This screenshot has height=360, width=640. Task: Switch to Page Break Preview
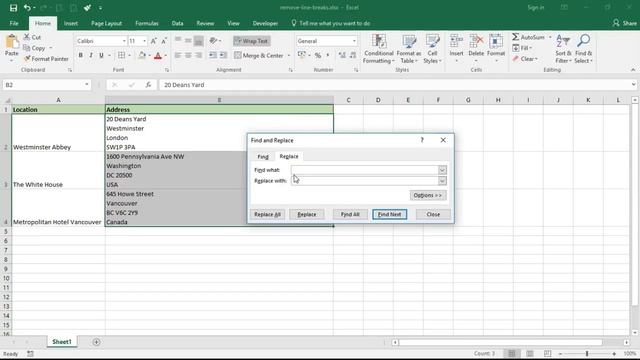tap(547, 353)
